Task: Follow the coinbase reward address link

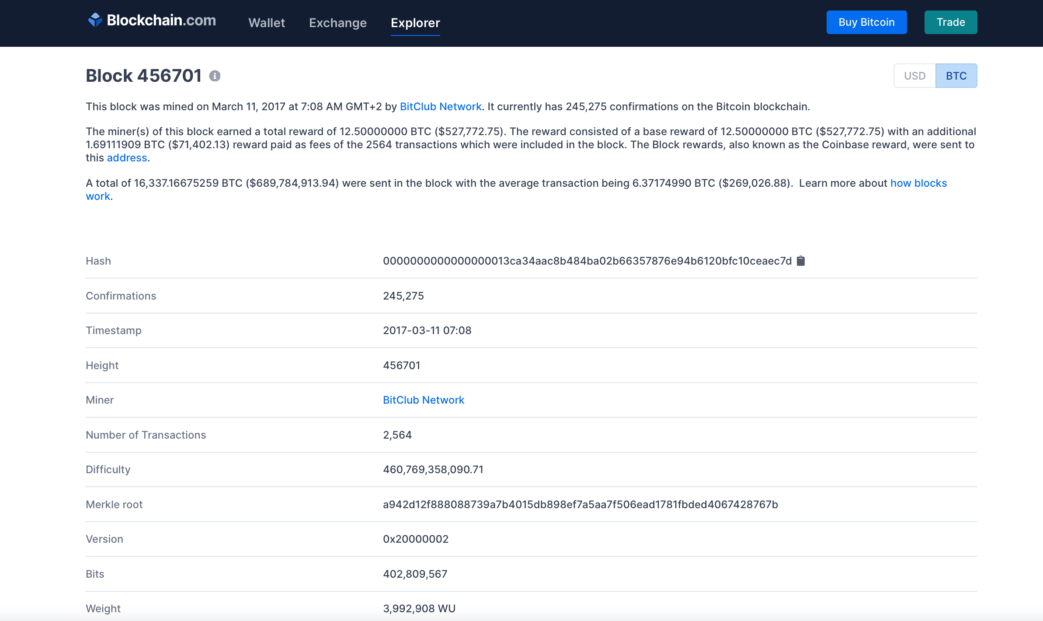Action: pos(127,158)
